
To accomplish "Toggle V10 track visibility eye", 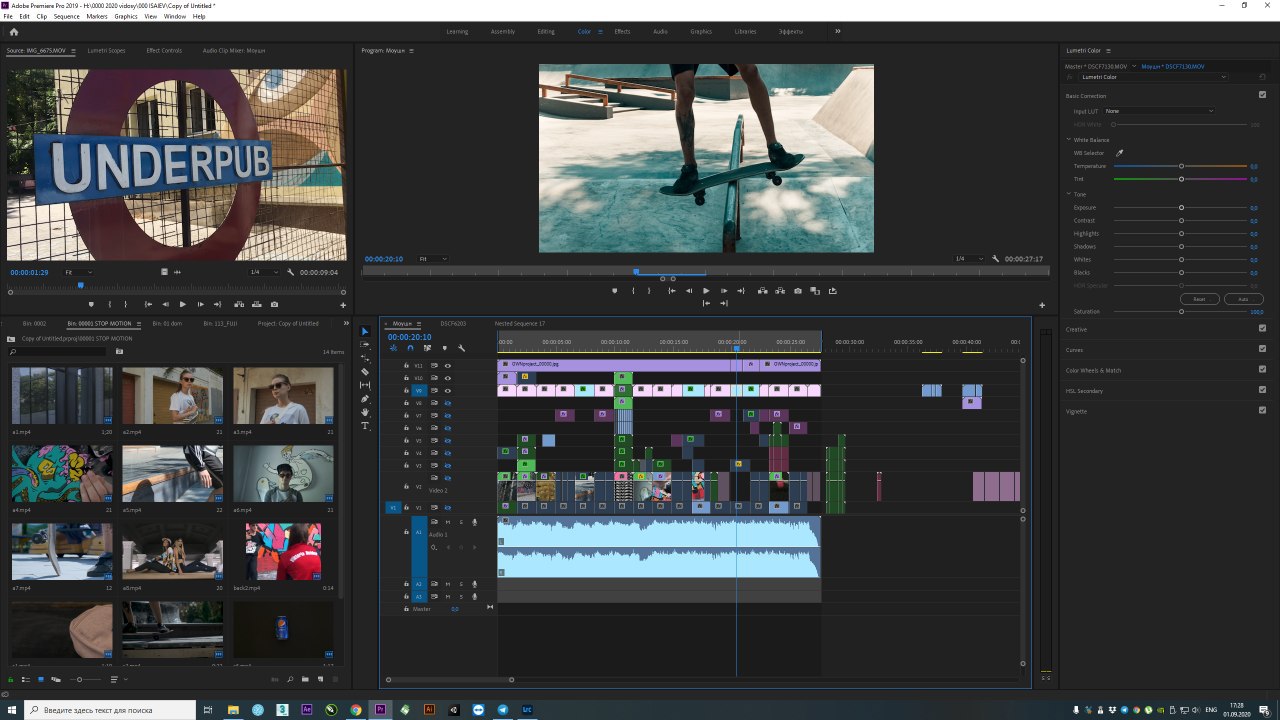I will [447, 378].
